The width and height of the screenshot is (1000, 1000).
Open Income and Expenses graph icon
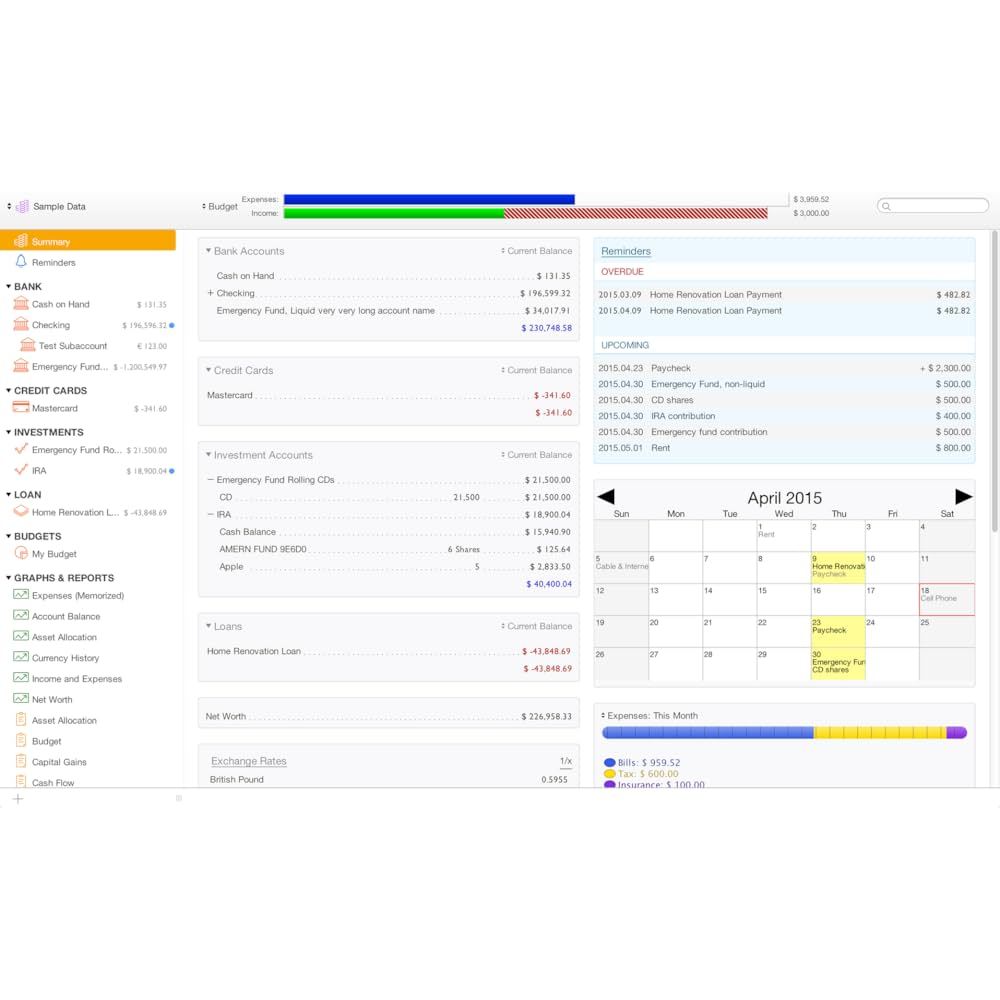(21, 678)
